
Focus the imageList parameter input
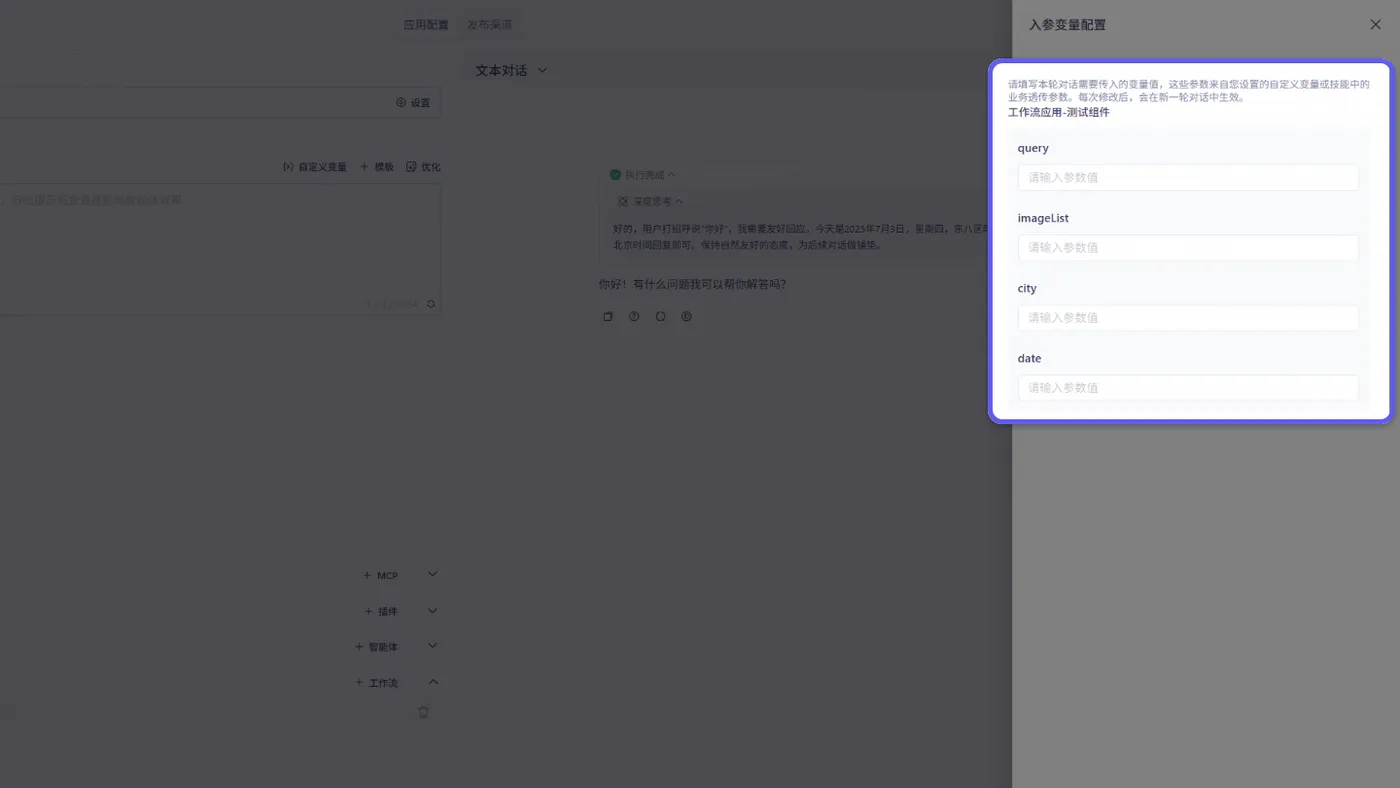click(x=1188, y=247)
